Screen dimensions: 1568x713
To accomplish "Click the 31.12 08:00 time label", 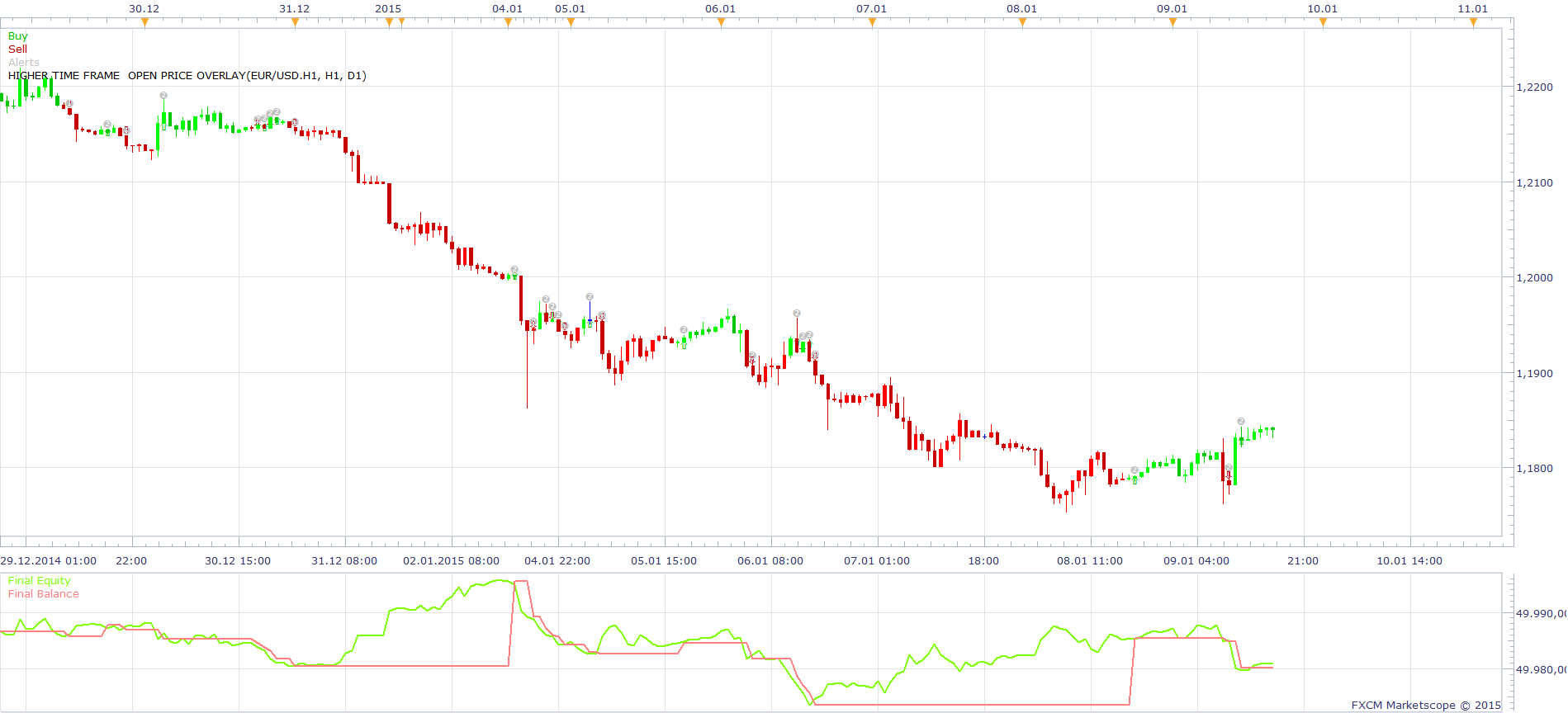I will pos(344,561).
